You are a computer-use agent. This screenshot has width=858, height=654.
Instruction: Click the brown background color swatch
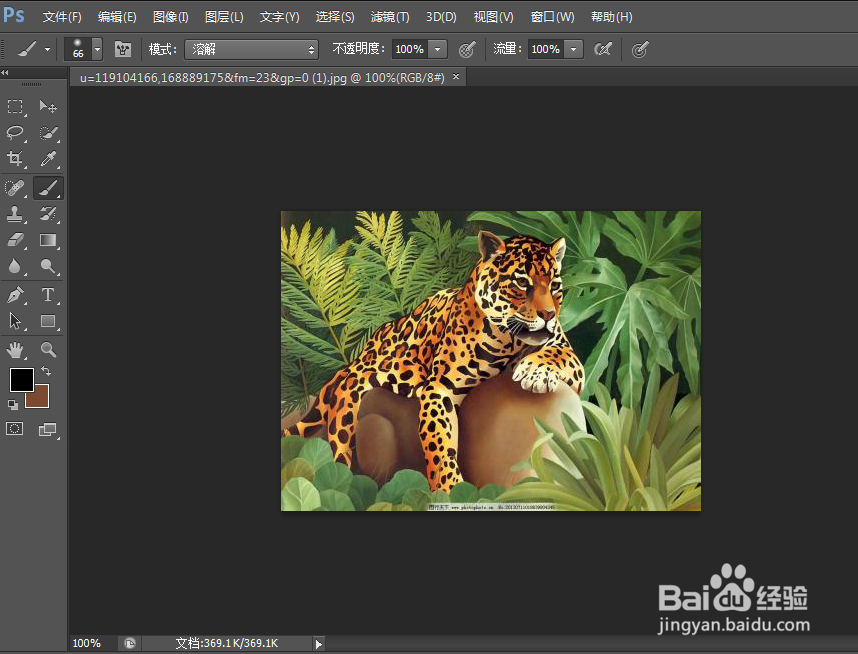pos(41,400)
